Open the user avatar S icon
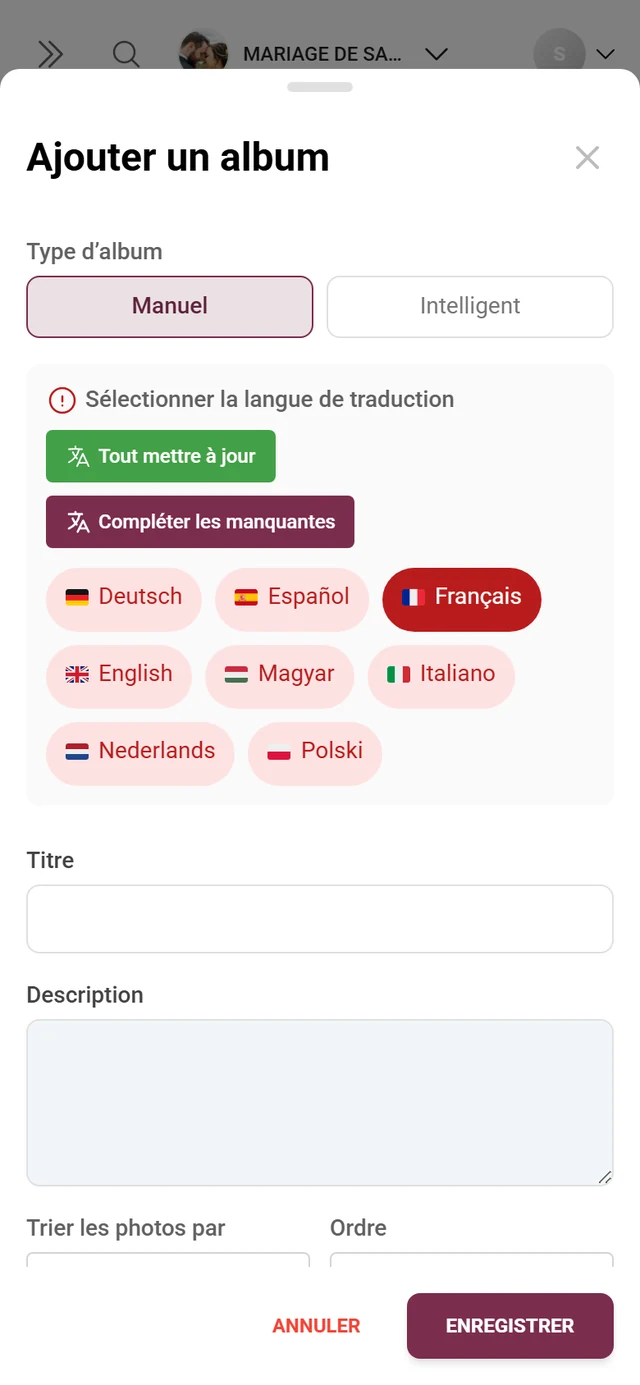640x1385 pixels. point(559,54)
